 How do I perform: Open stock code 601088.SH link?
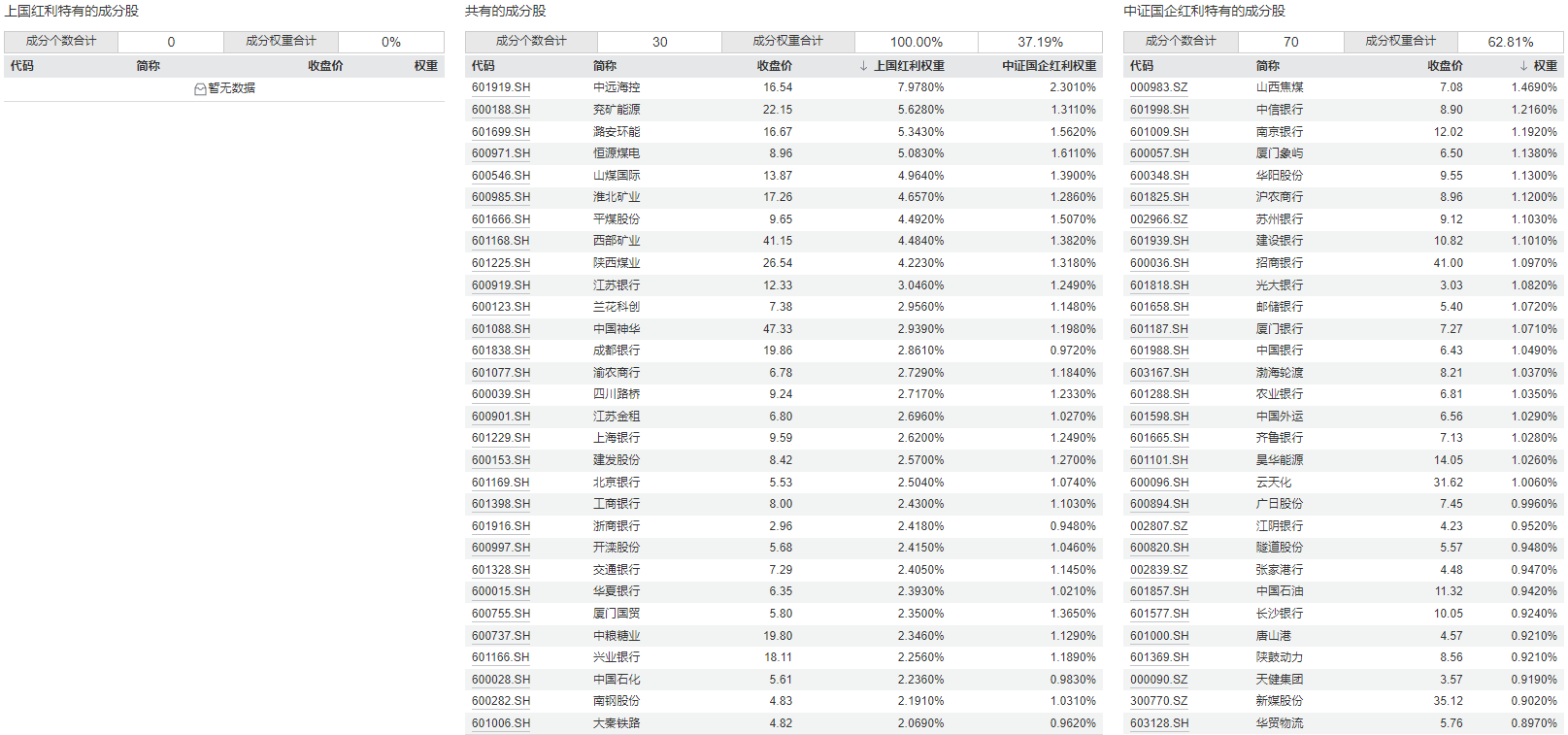click(501, 329)
